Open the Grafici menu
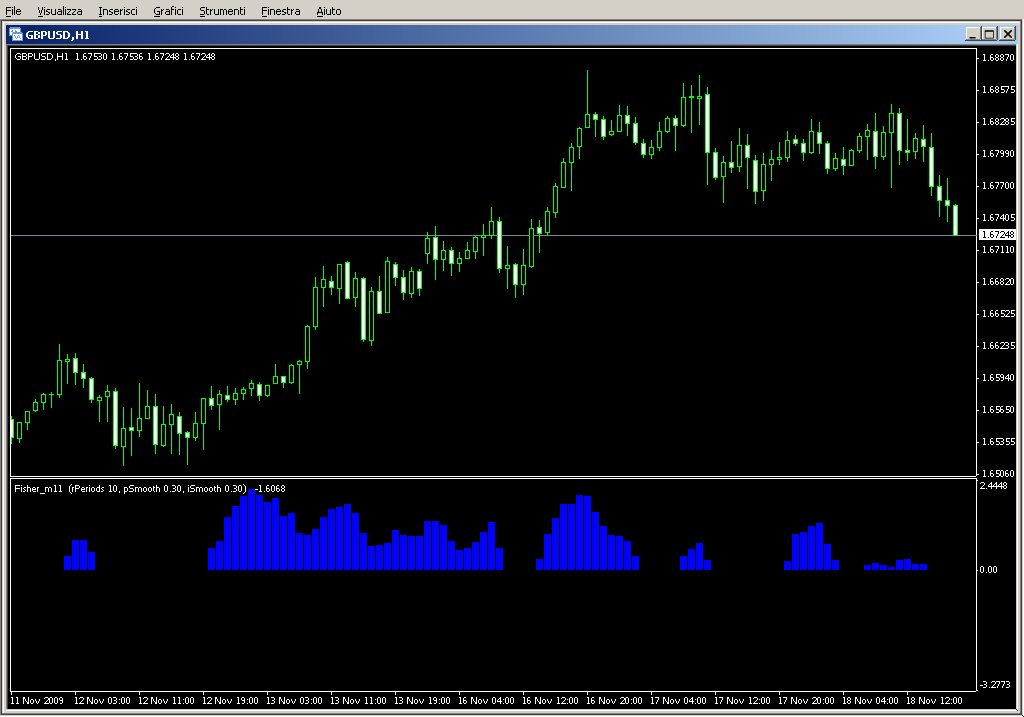 (x=168, y=11)
